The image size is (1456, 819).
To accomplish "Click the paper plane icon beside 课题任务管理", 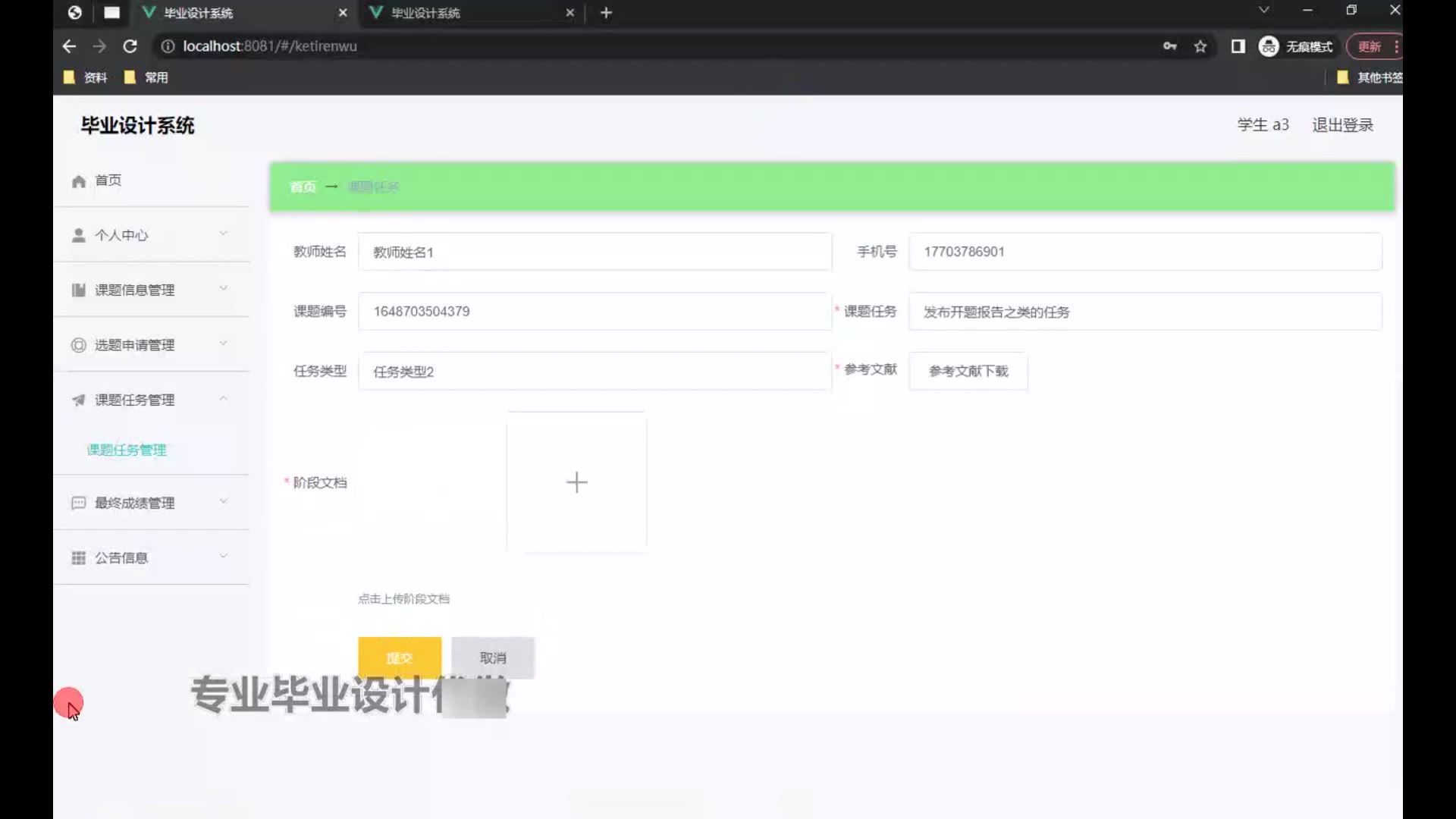I will point(78,400).
